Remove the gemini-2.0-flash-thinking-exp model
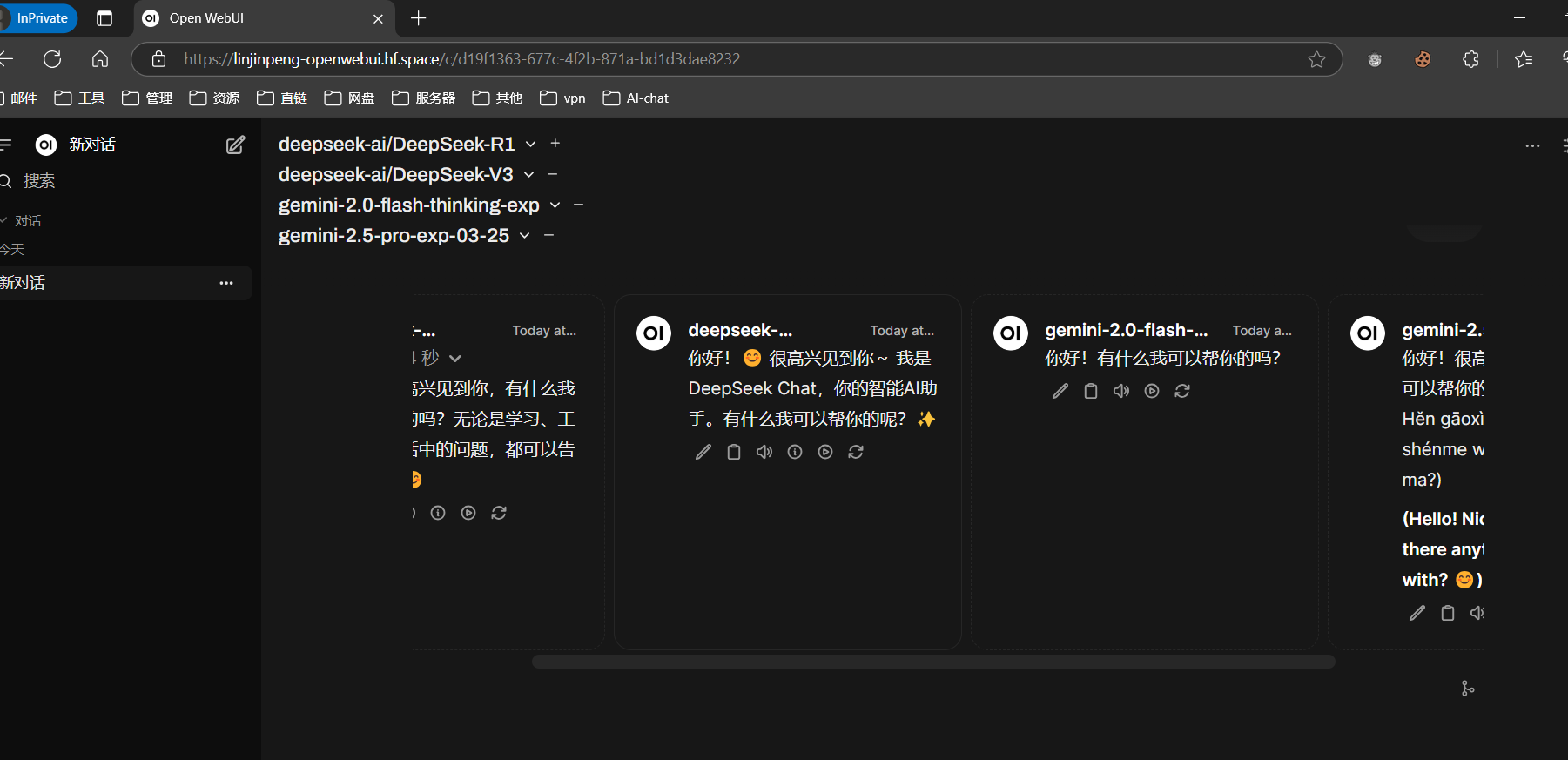The image size is (1568, 760). coord(578,205)
